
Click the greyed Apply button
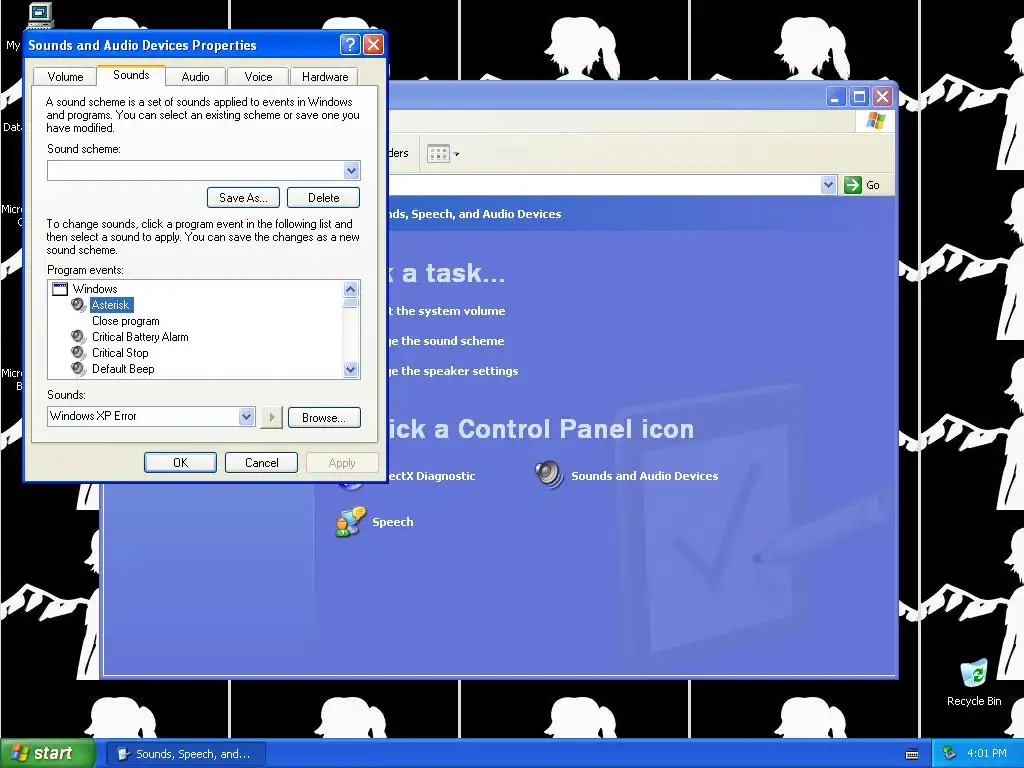coord(342,462)
